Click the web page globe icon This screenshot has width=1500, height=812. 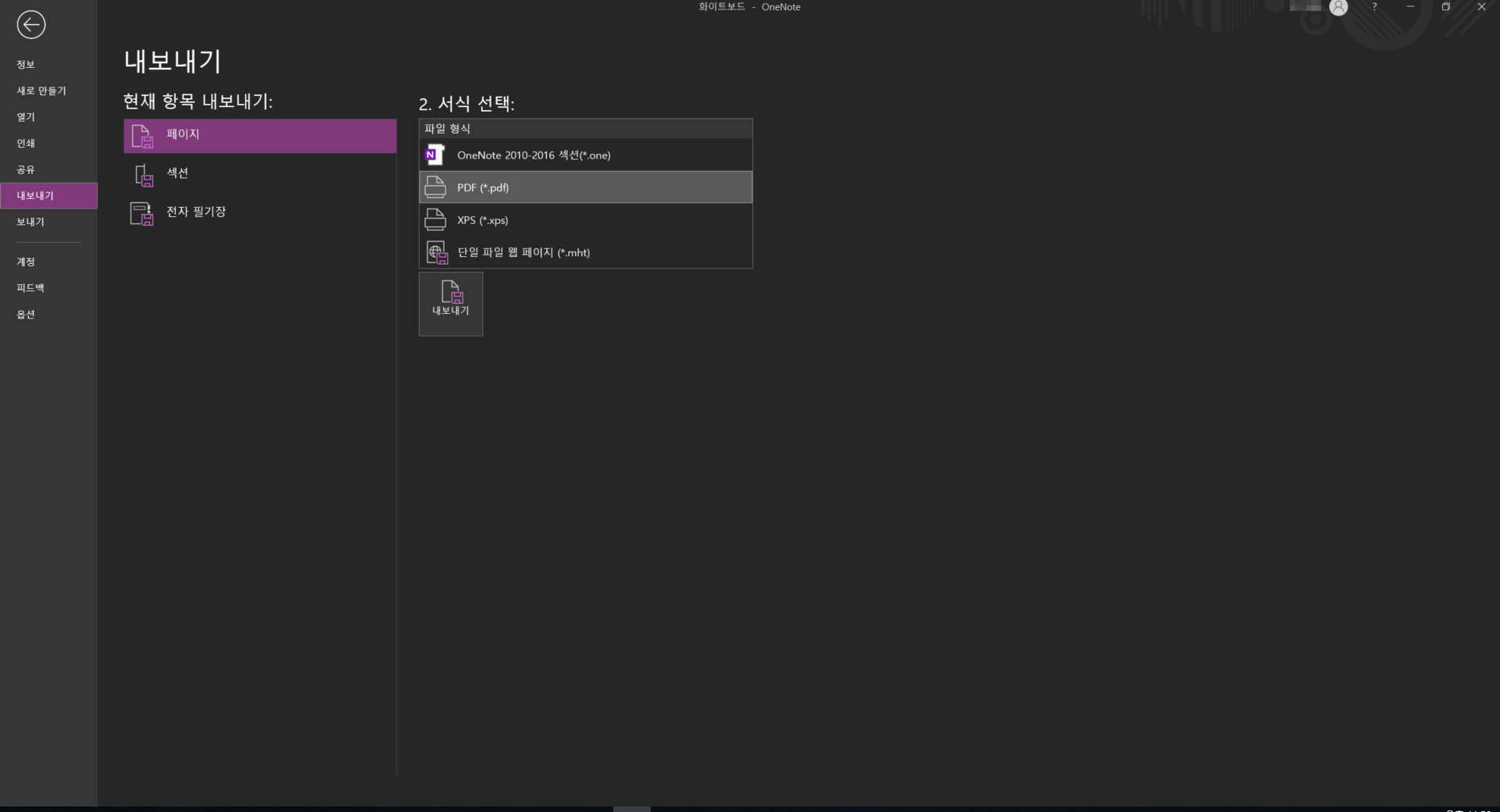click(437, 252)
